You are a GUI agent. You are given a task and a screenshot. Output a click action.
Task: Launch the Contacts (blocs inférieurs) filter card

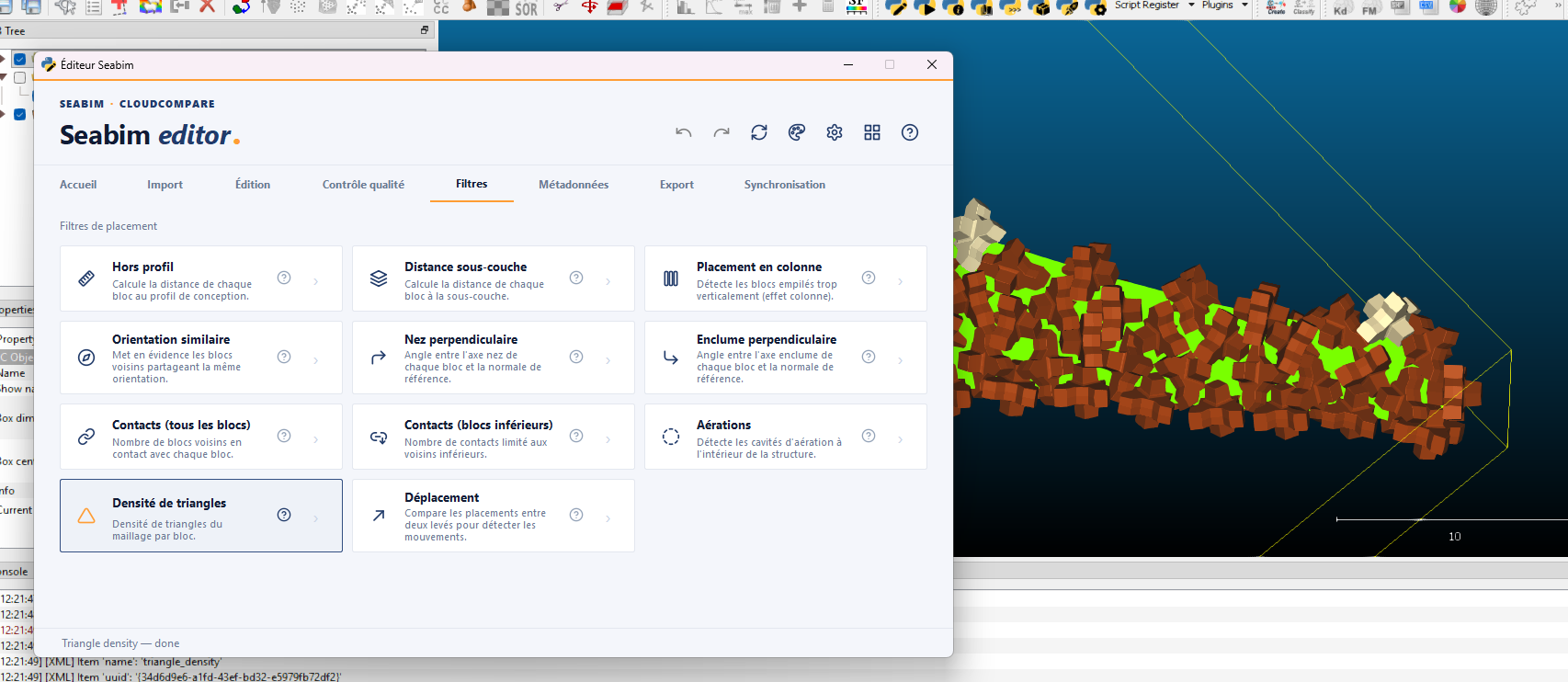tap(494, 437)
